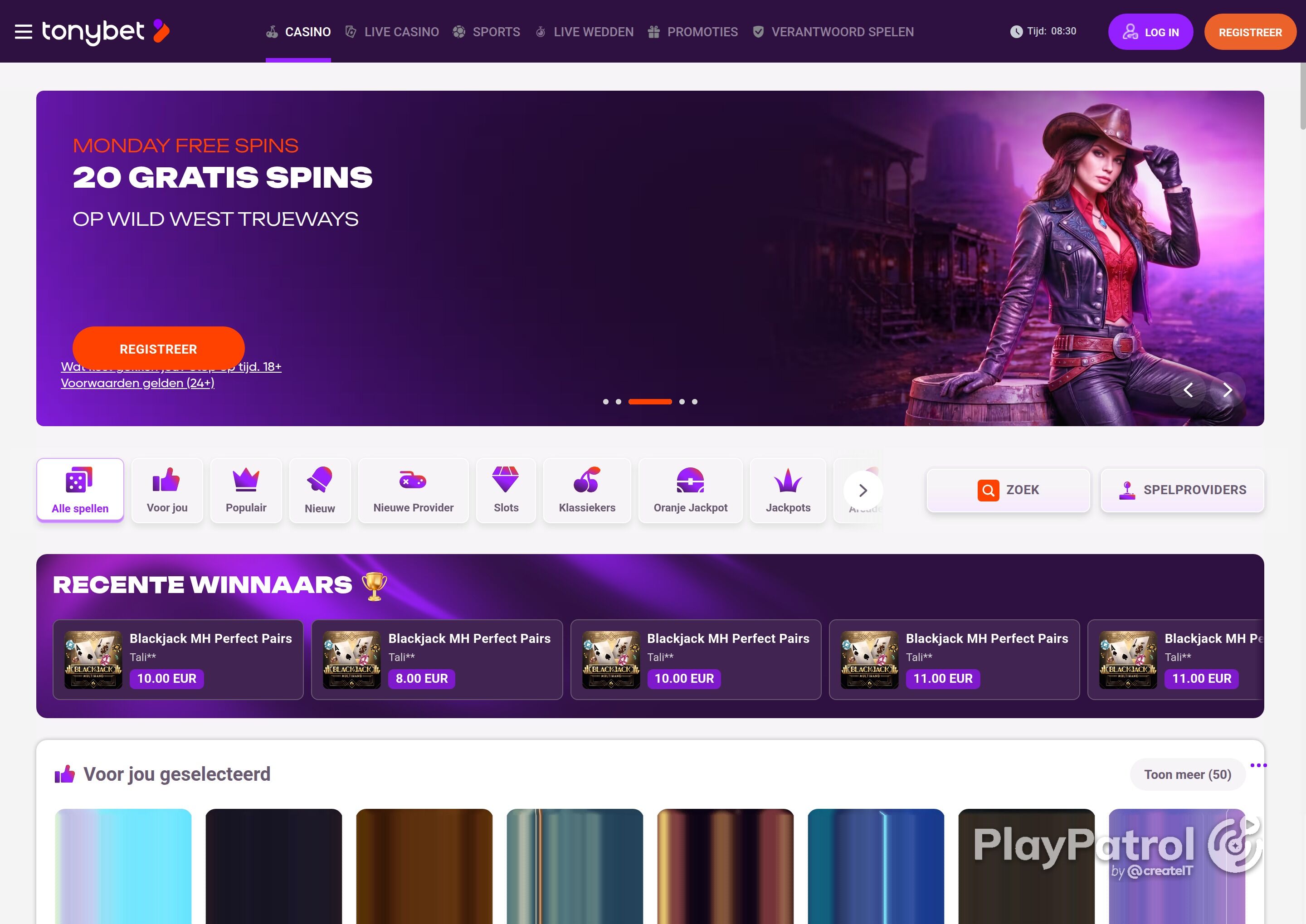Open the Voorwaarden gelden (24+) link
This screenshot has height=924, width=1306.
pyautogui.click(x=138, y=383)
